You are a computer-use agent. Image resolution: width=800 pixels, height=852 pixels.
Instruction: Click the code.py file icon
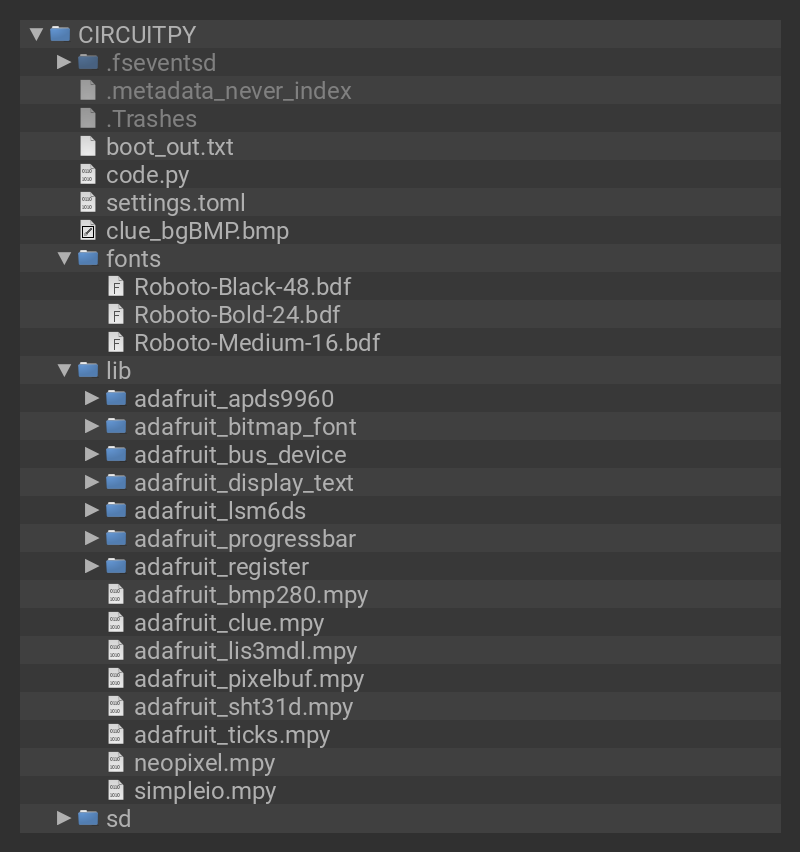88,175
